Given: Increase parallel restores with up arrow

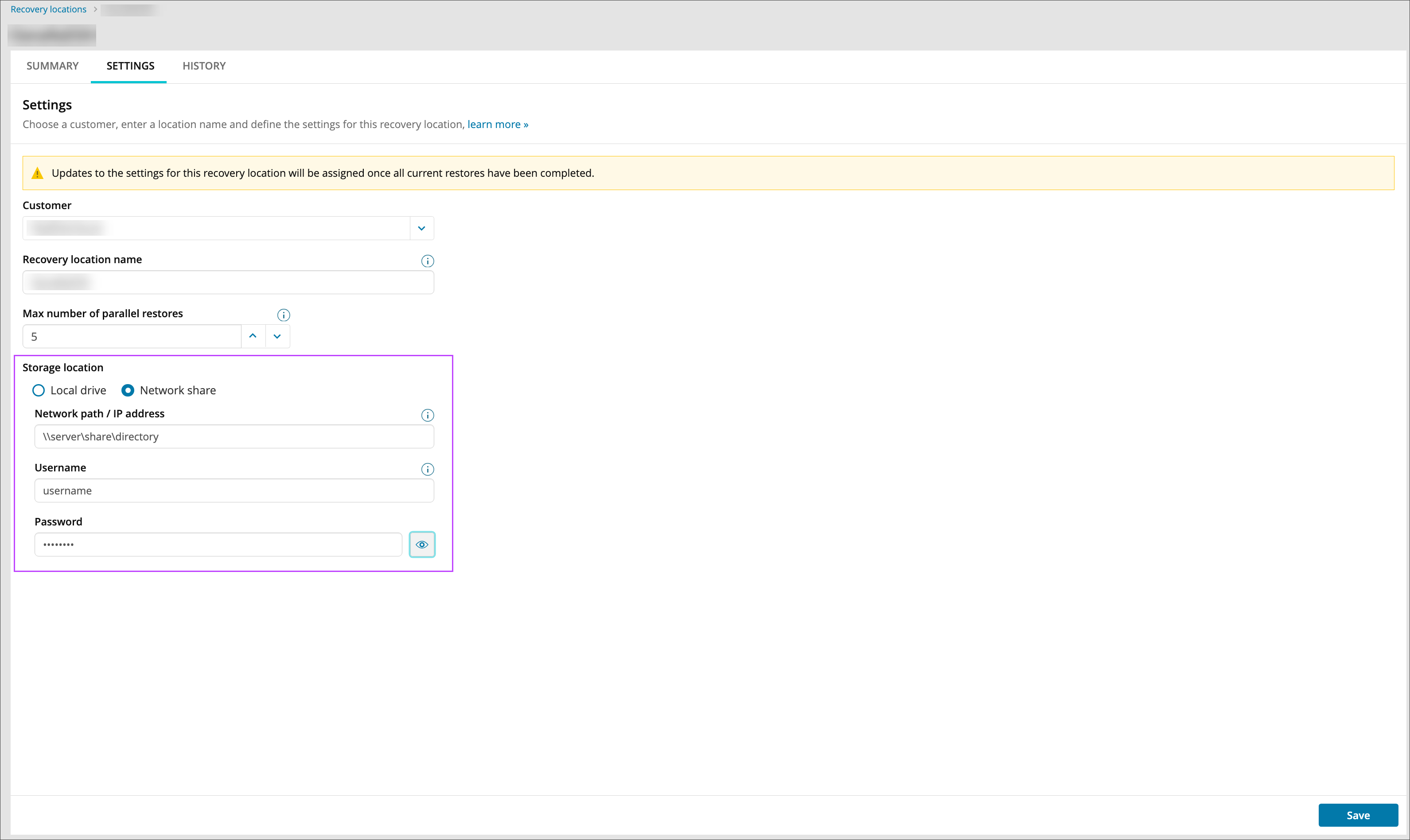Looking at the screenshot, I should tap(253, 336).
